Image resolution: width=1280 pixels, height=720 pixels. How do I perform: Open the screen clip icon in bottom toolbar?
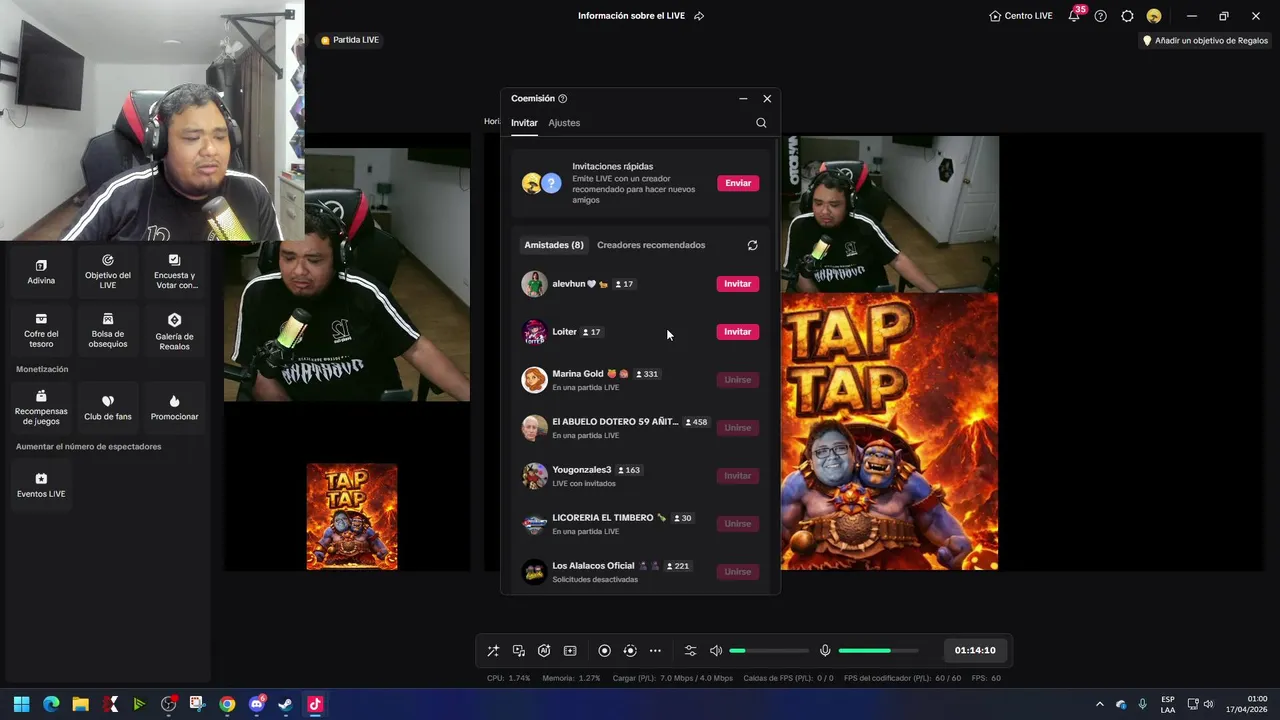tap(570, 651)
